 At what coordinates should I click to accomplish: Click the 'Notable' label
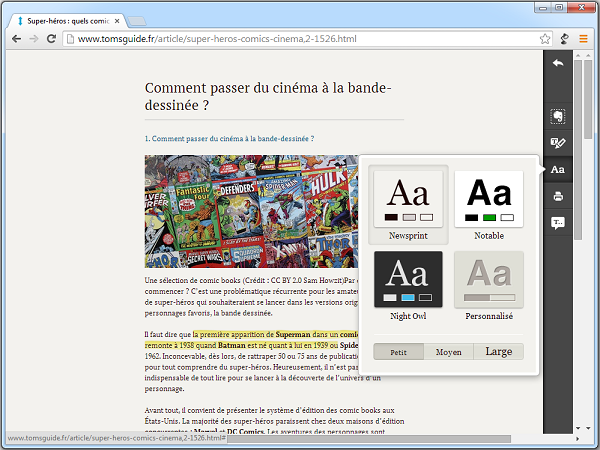click(x=489, y=236)
